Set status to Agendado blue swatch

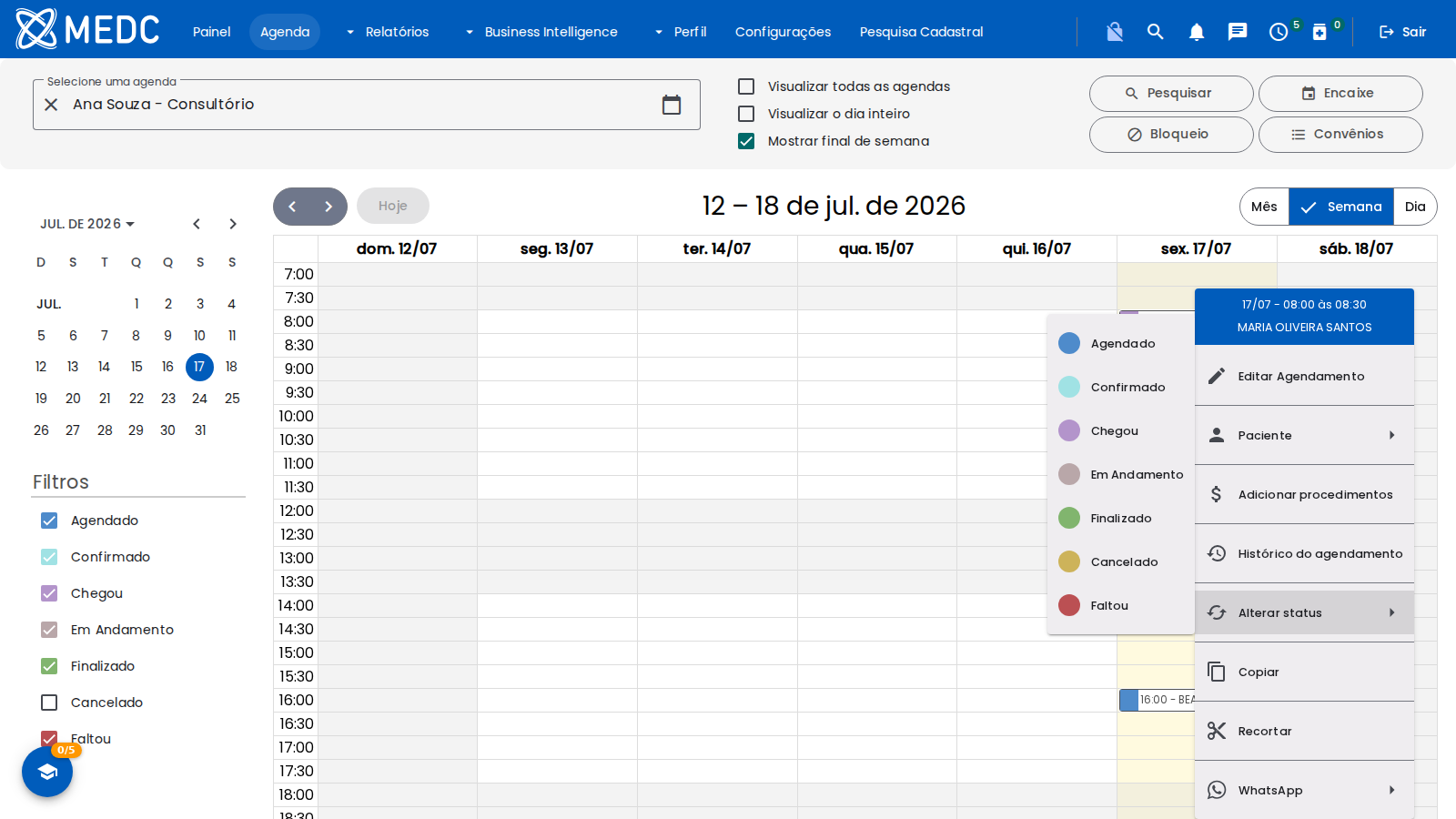1069,343
